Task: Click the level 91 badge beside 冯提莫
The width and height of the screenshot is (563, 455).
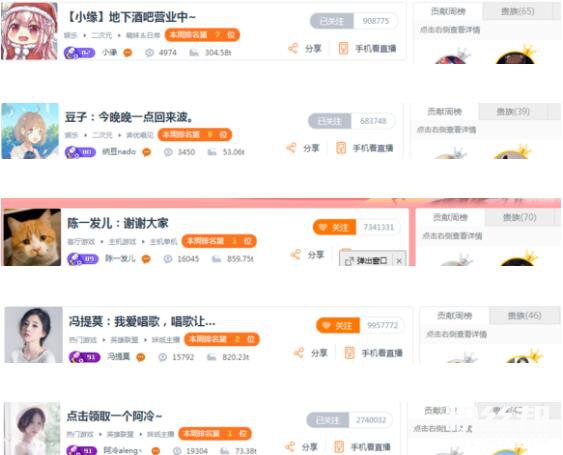Action: [x=84, y=357]
